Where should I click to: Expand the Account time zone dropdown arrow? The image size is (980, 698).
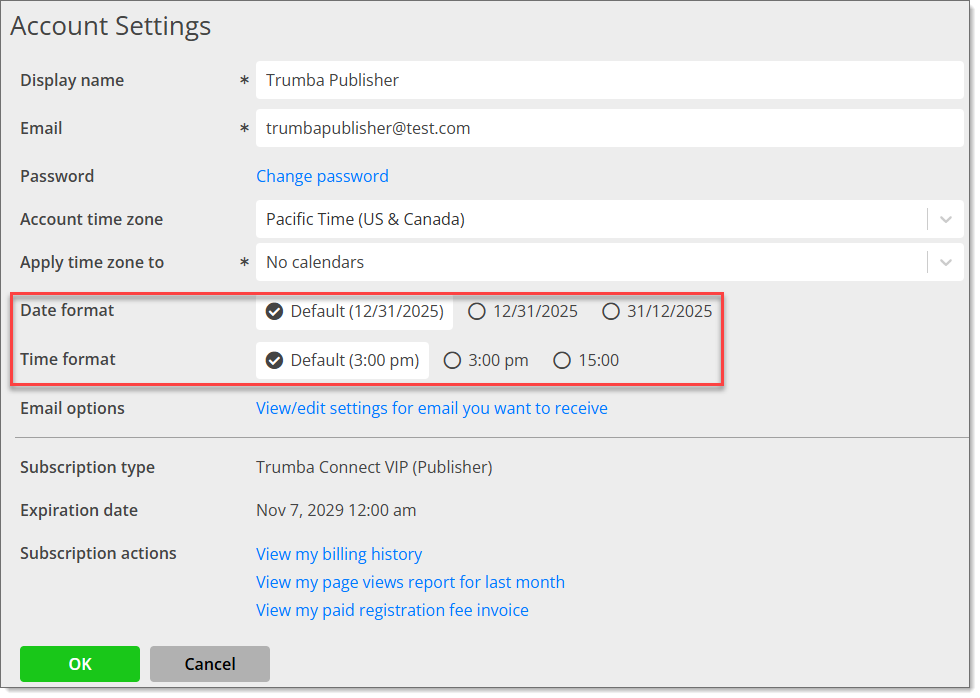[x=946, y=219]
